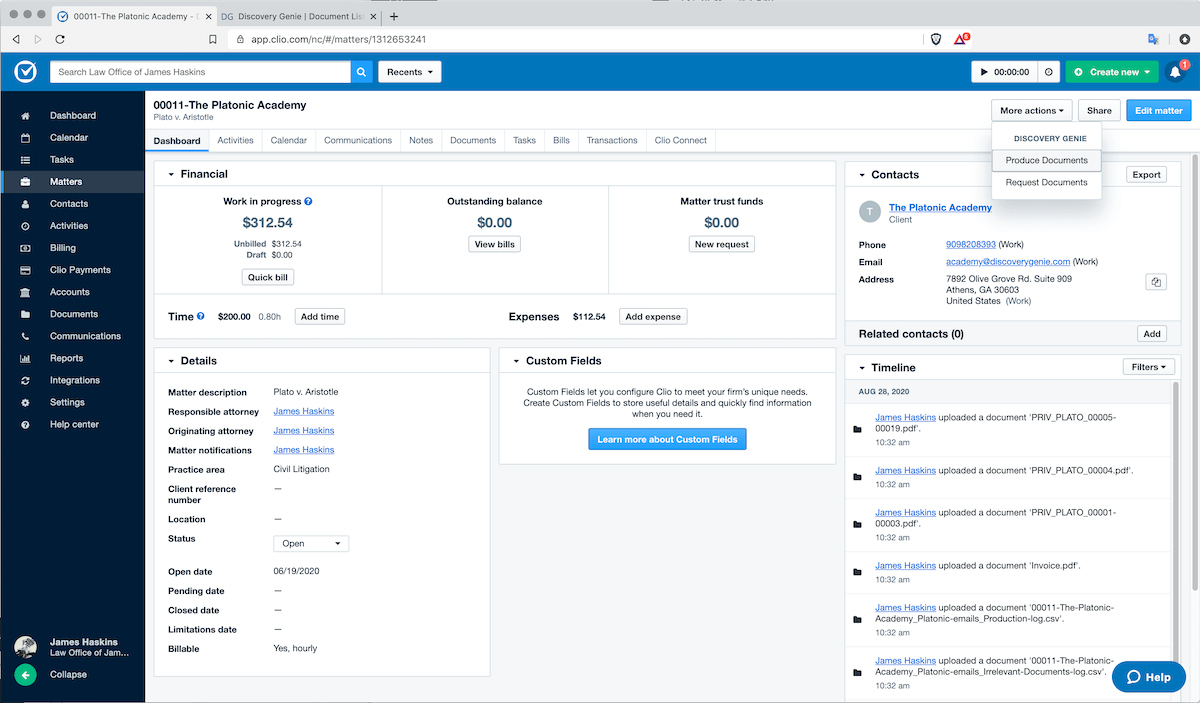Screen dimensions: 1200x703
Task: Open Matters in the sidebar
Action: 72,182
